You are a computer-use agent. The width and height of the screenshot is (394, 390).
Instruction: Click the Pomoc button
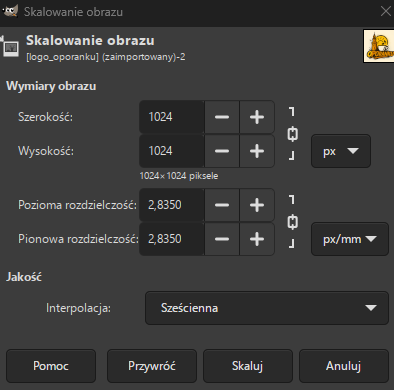(51, 366)
